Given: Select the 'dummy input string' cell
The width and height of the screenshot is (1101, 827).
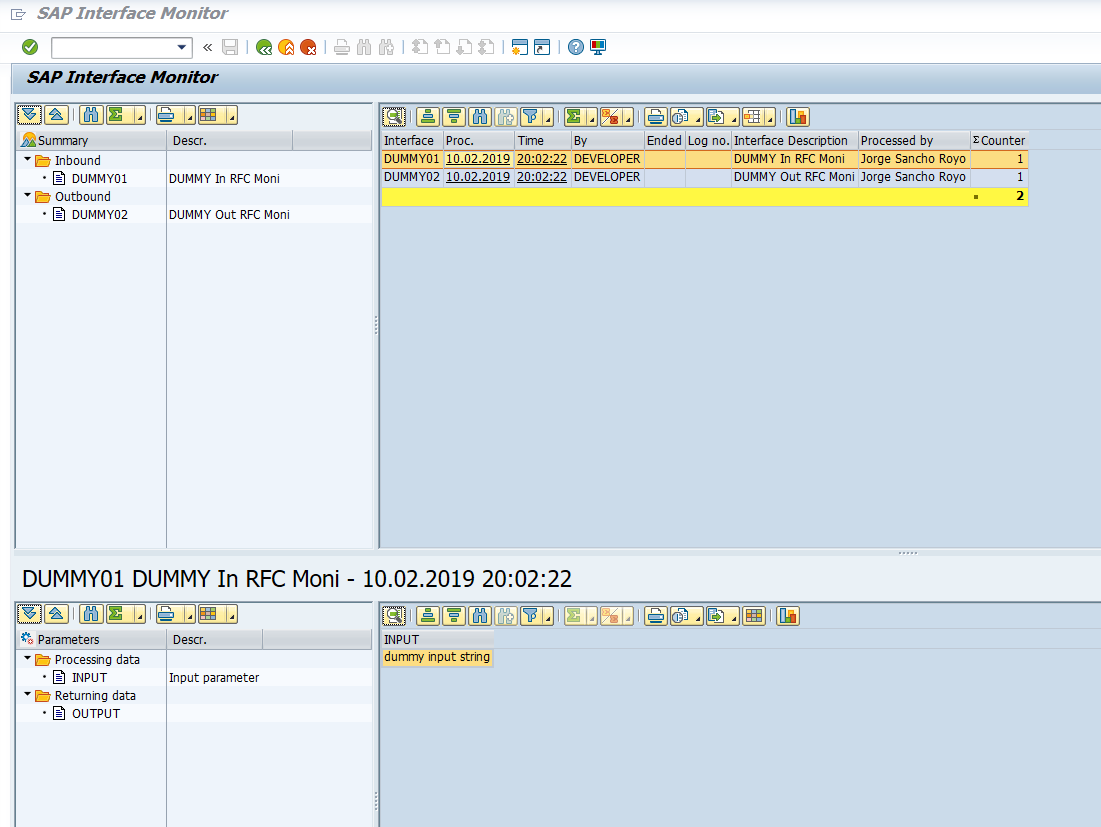Looking at the screenshot, I should click(x=437, y=657).
